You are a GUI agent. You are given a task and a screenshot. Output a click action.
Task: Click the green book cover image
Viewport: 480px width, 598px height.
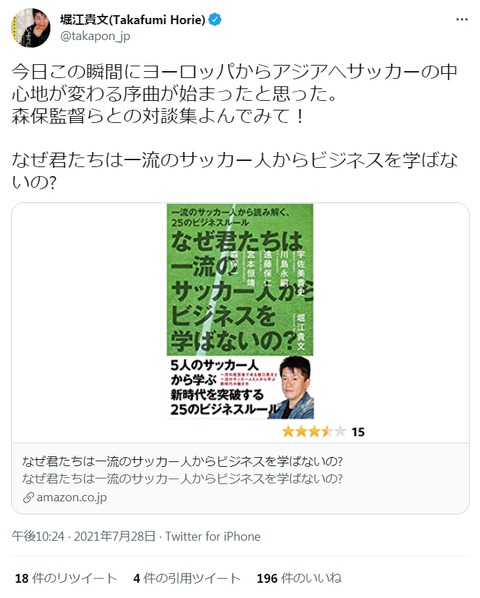point(240,311)
